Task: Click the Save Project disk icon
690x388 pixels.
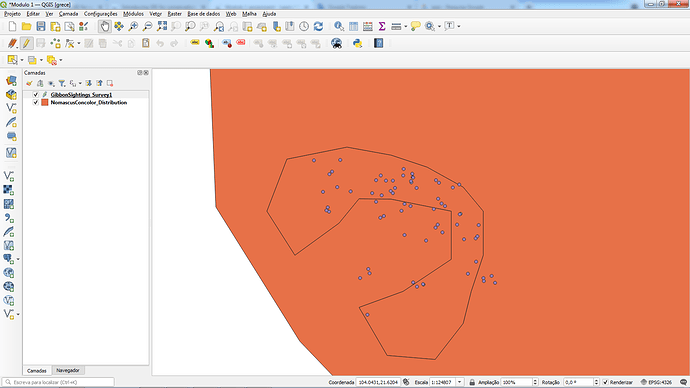Action: point(41,26)
